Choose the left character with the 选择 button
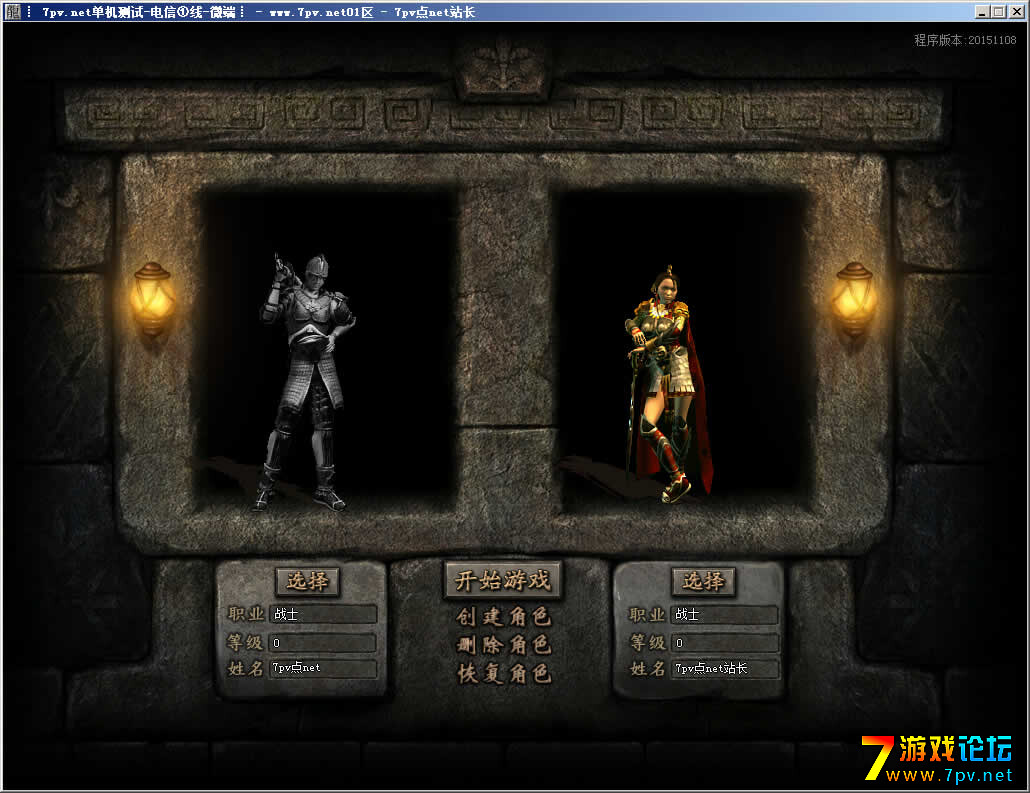The image size is (1030, 793). [307, 581]
